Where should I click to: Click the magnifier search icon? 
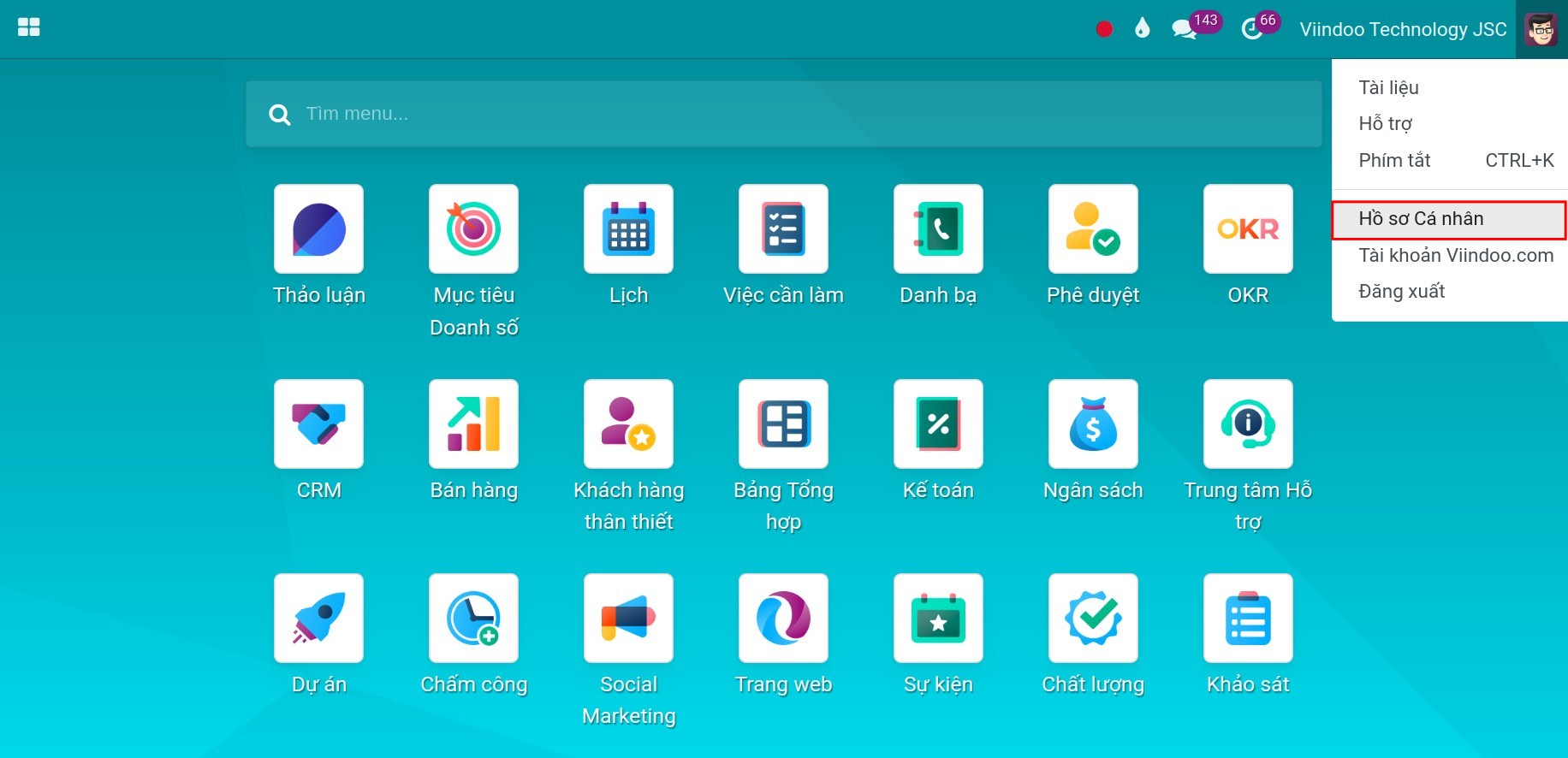[279, 115]
